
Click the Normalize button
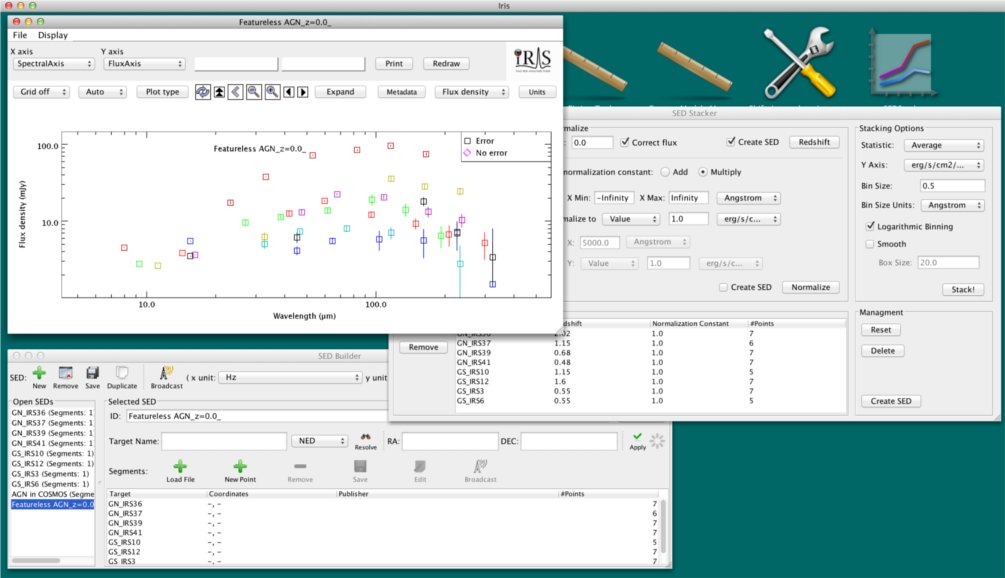[x=811, y=287]
